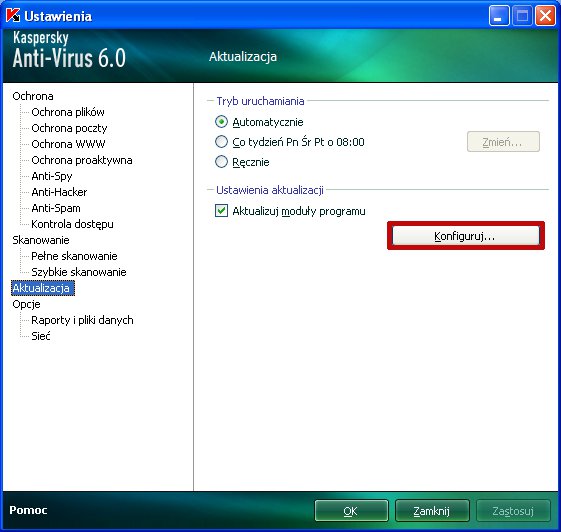Open the Konfiguruj... update settings

pos(465,236)
